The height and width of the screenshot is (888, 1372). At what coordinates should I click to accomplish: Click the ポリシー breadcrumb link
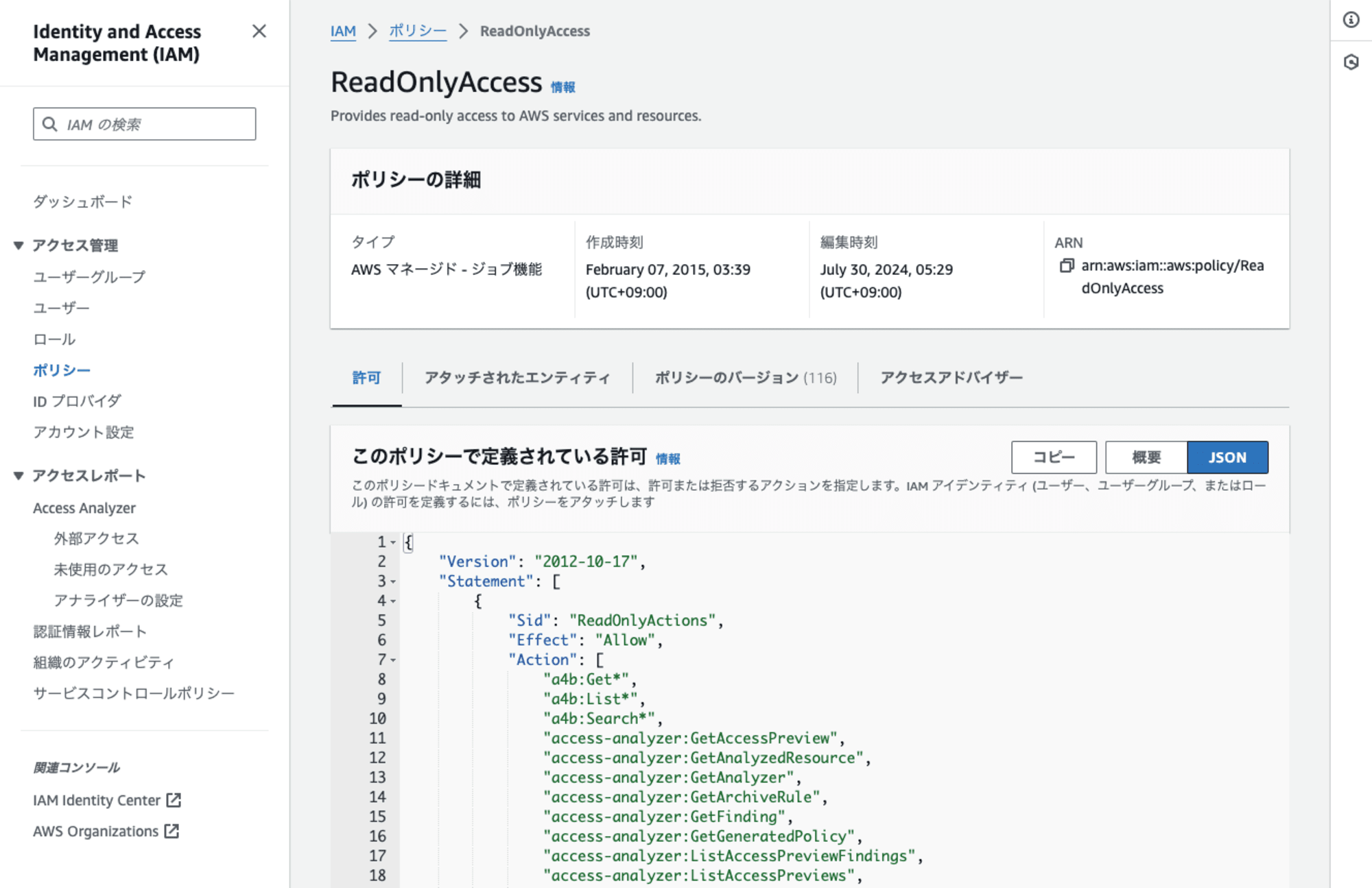418,32
